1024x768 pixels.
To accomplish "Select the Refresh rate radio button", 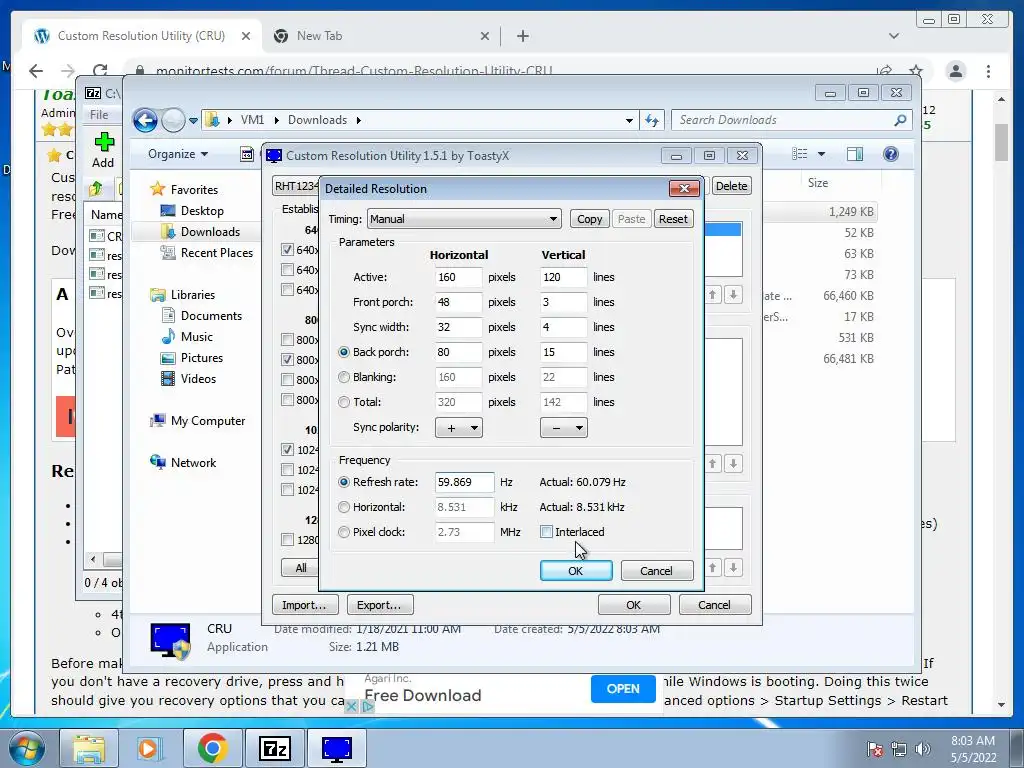I will point(344,482).
